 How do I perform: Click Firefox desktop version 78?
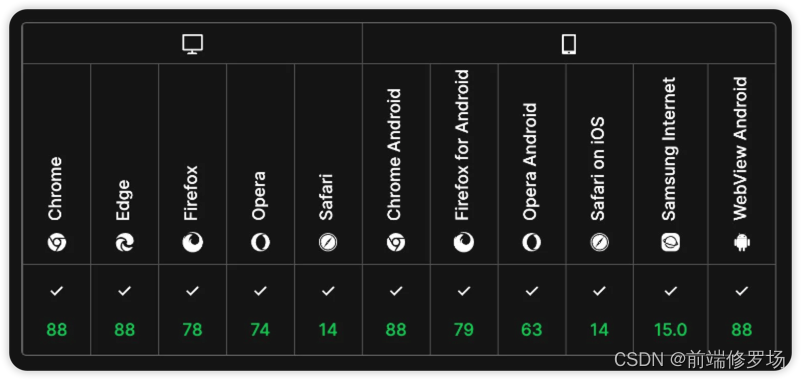(193, 330)
